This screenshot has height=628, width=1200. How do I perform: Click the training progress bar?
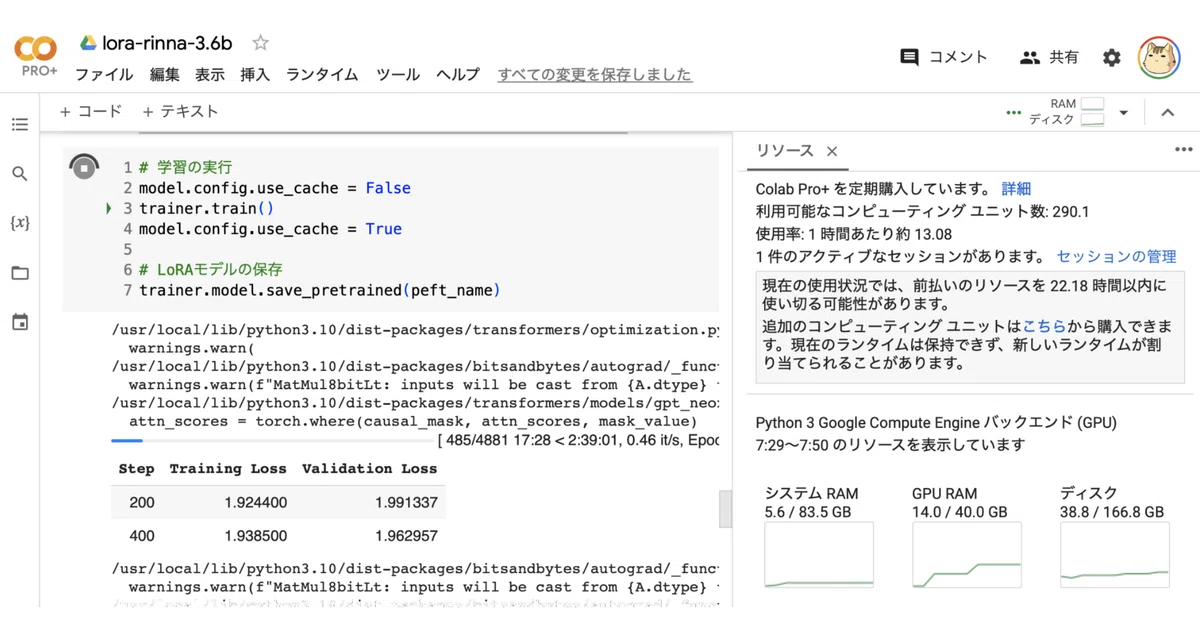coord(272,440)
